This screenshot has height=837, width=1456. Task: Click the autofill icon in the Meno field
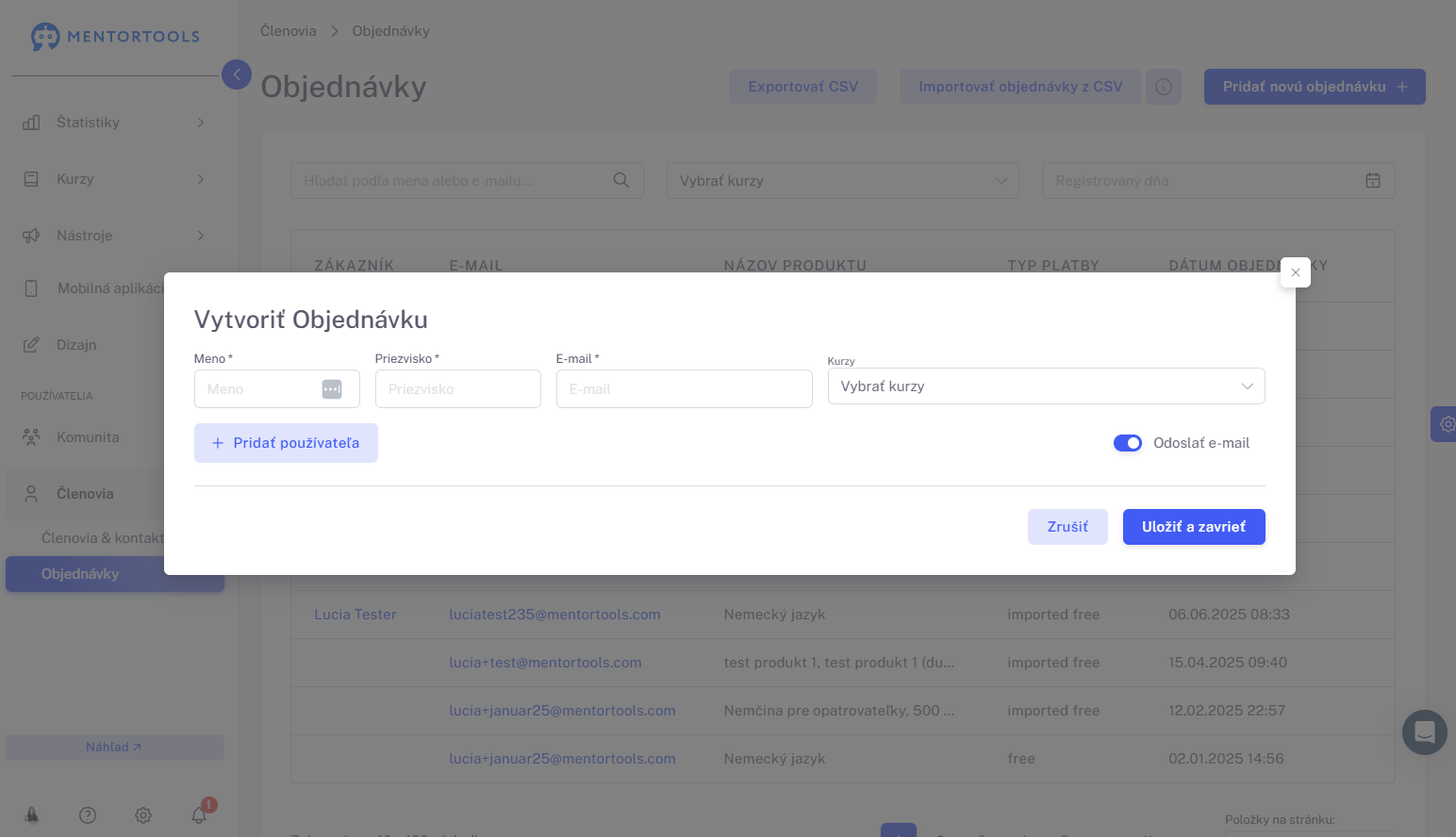coord(332,389)
